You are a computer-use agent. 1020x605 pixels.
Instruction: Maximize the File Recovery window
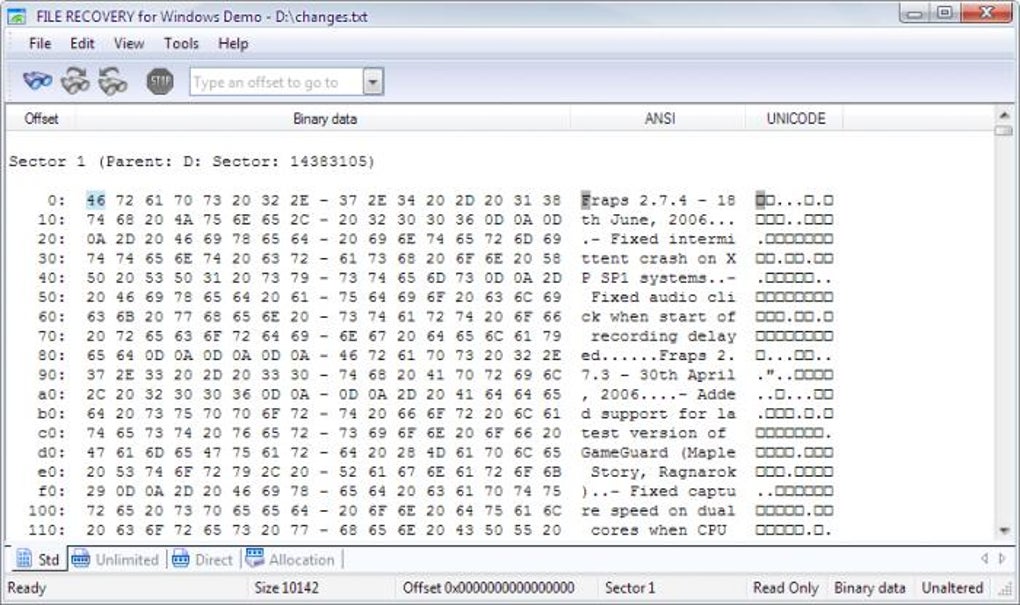pos(945,13)
